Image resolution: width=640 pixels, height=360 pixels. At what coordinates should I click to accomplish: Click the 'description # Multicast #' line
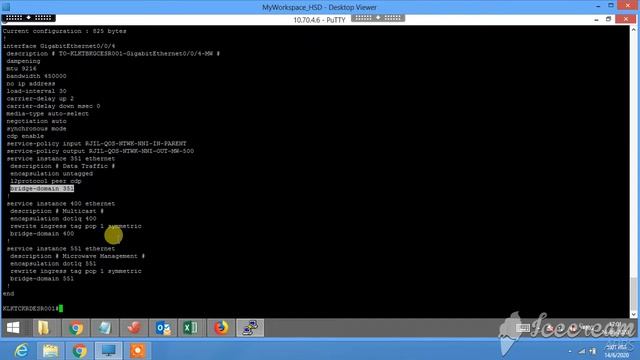coord(57,211)
